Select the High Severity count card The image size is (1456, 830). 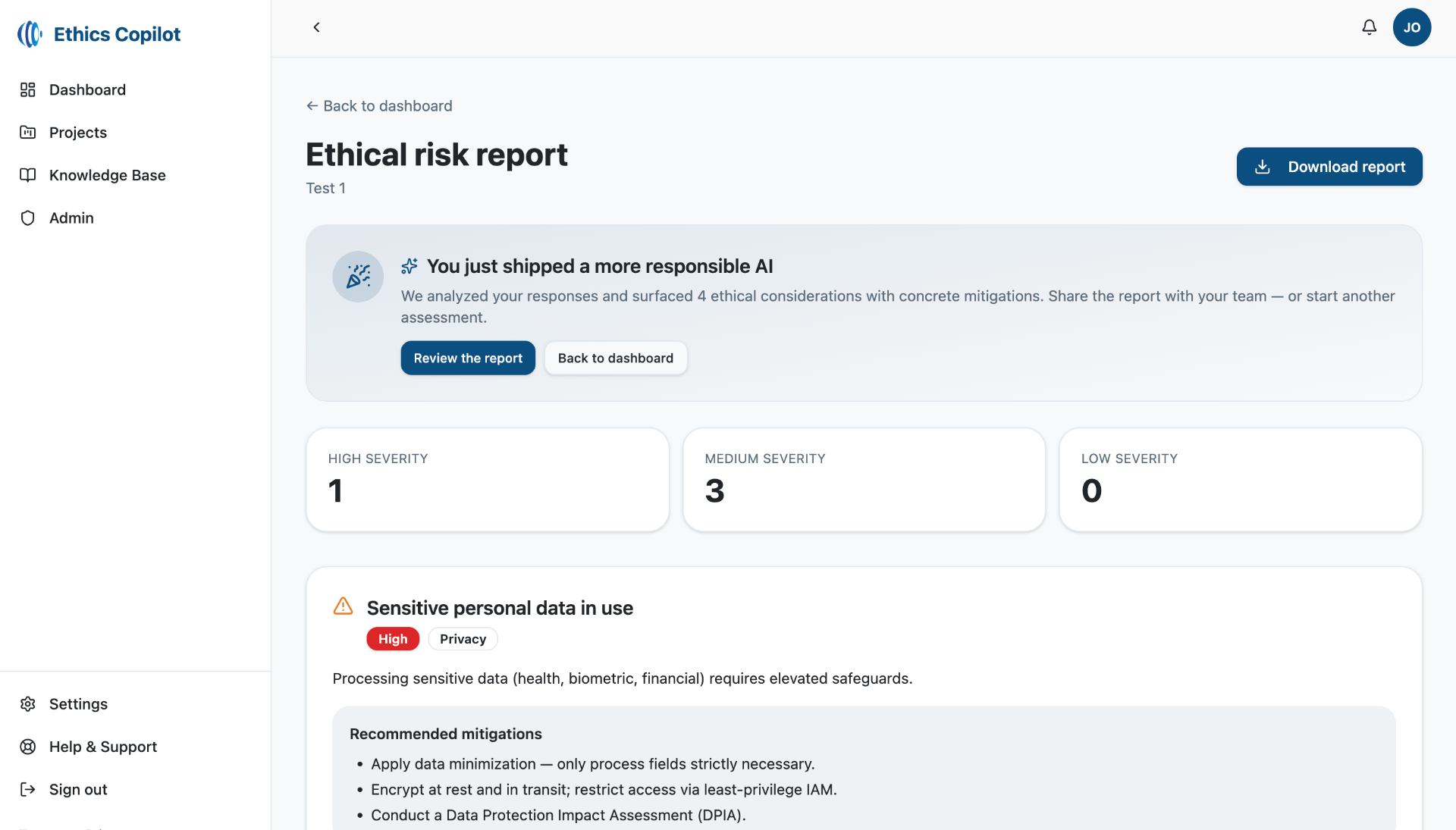[488, 480]
